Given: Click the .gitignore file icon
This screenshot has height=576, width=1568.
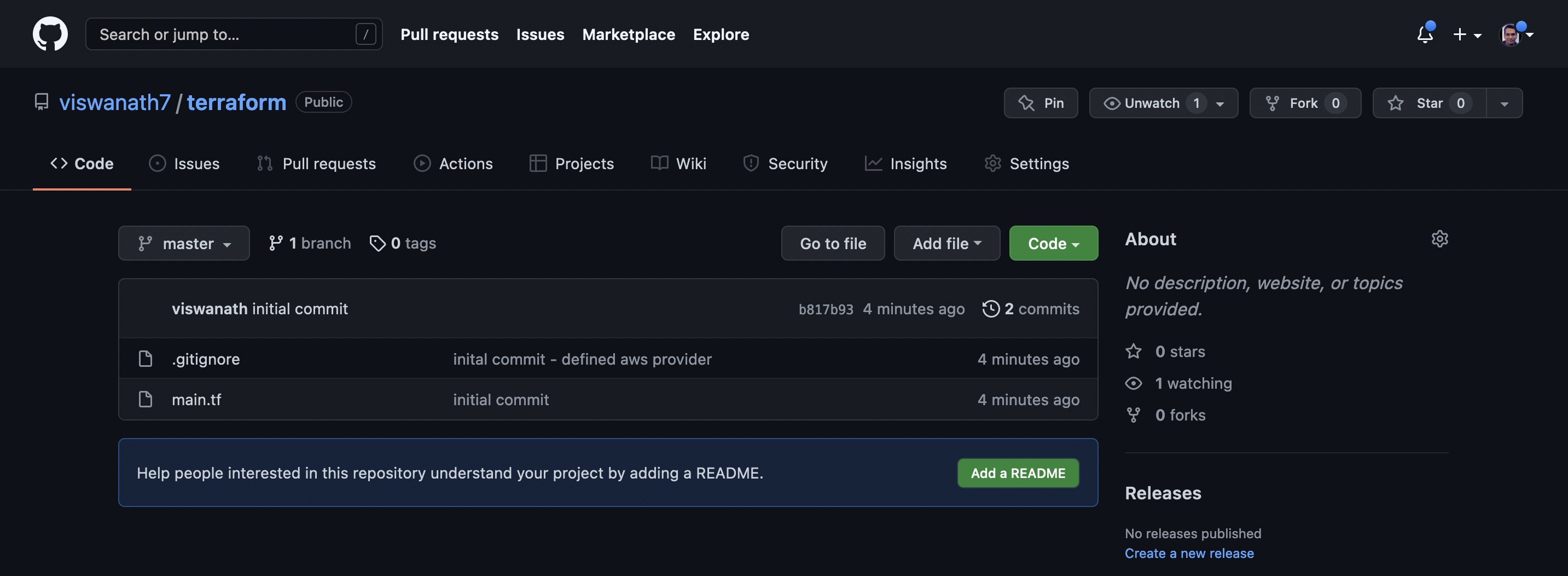Looking at the screenshot, I should (x=145, y=359).
